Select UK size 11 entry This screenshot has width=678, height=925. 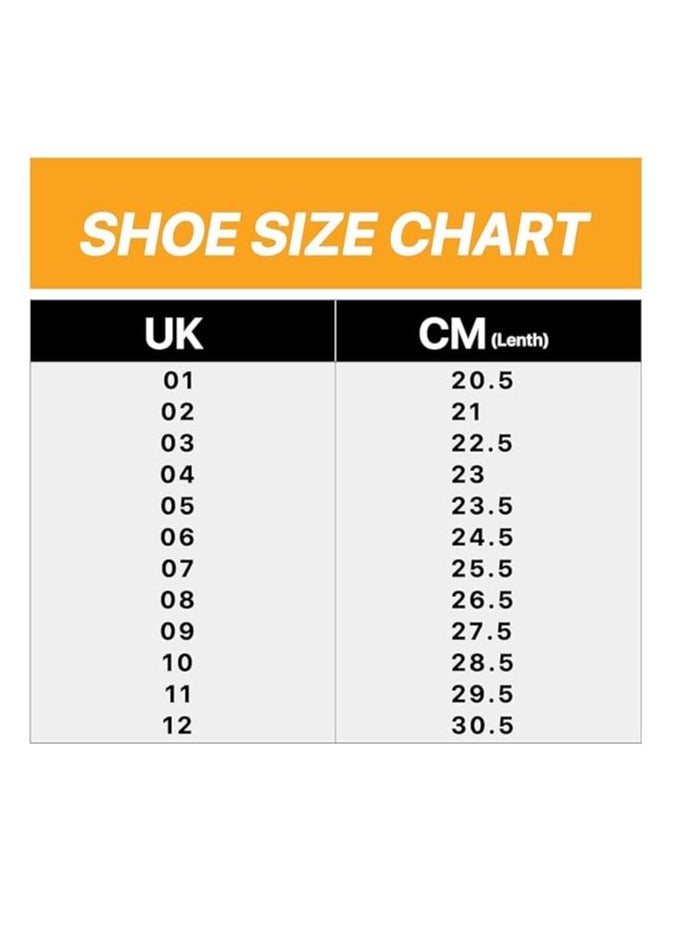click(x=178, y=694)
